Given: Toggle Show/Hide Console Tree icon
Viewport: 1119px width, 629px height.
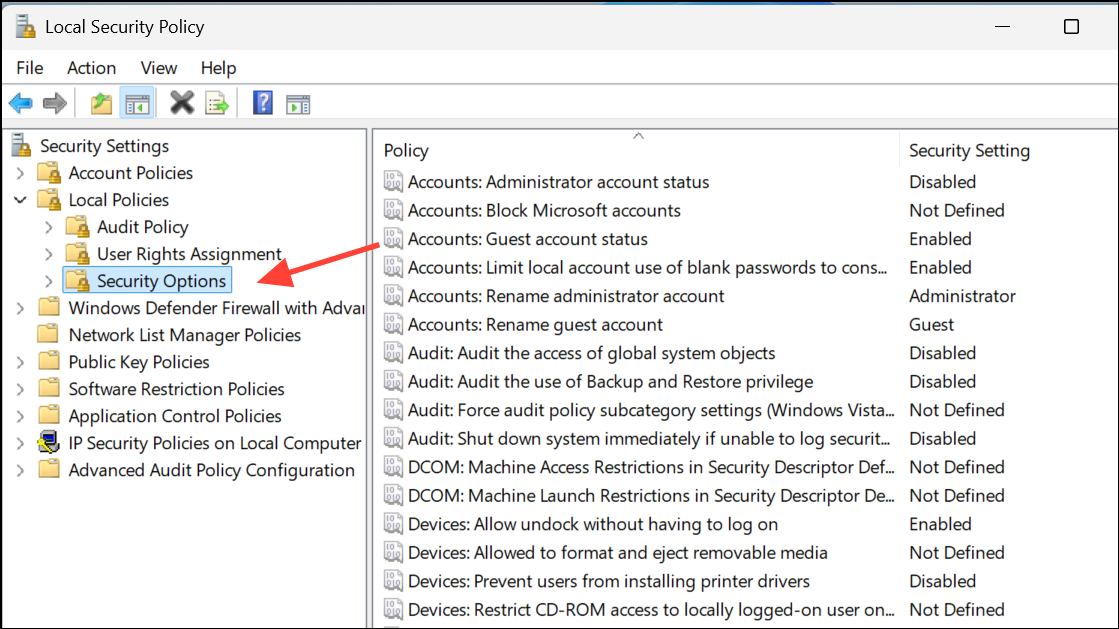Looking at the screenshot, I should [x=137, y=104].
